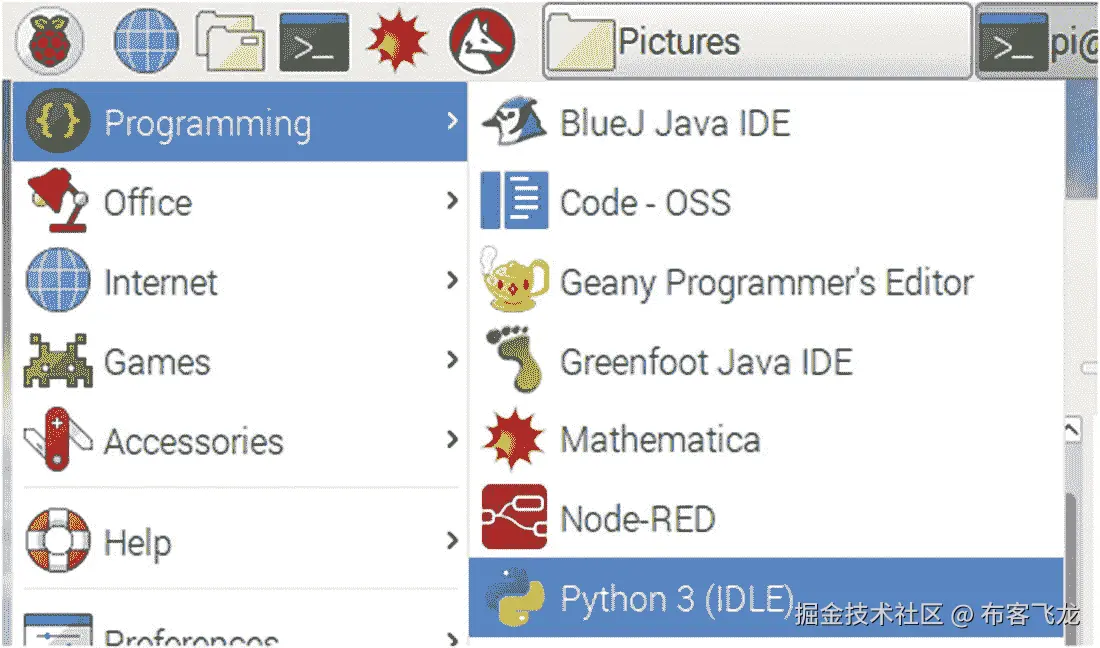The image size is (1100, 648).
Task: Launch Mathematica from the taskbar
Action: click(397, 40)
